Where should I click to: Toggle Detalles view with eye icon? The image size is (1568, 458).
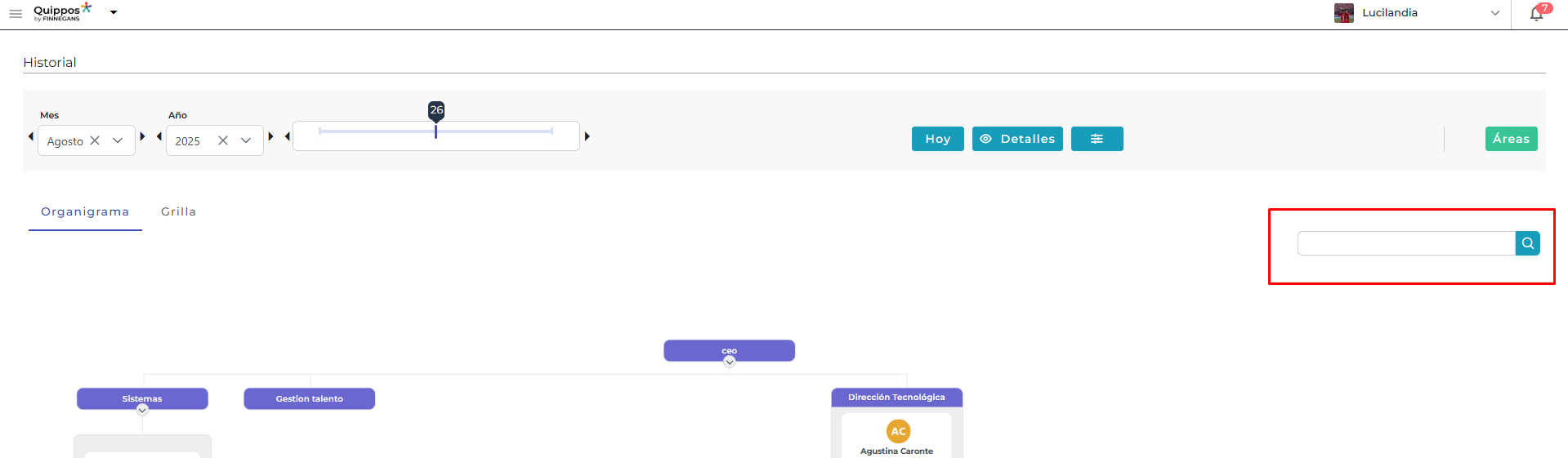[1017, 139]
